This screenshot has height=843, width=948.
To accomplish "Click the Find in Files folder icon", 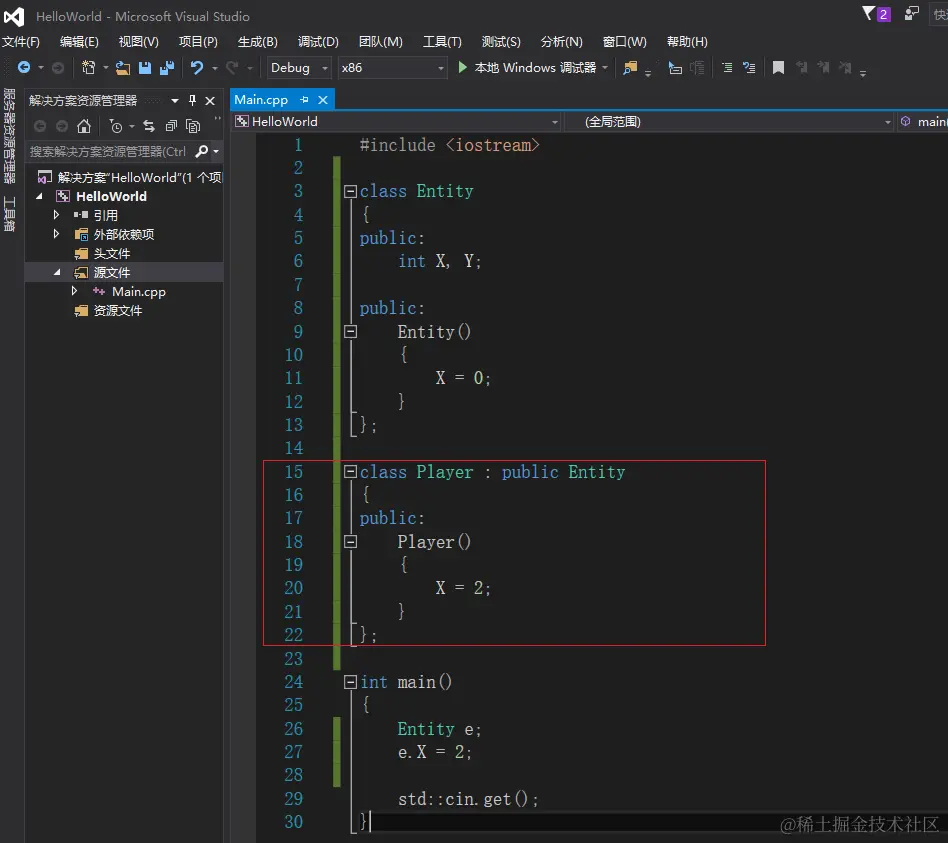I will [630, 68].
